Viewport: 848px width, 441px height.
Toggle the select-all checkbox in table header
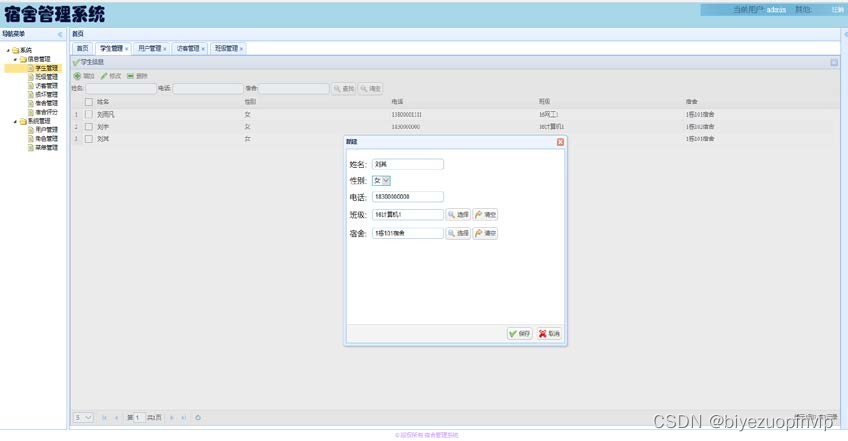89,102
